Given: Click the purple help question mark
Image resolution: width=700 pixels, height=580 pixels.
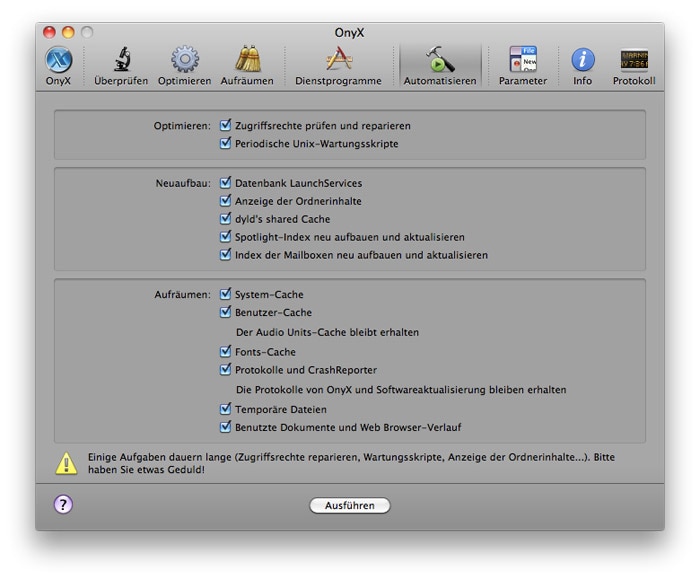Looking at the screenshot, I should (x=63, y=505).
